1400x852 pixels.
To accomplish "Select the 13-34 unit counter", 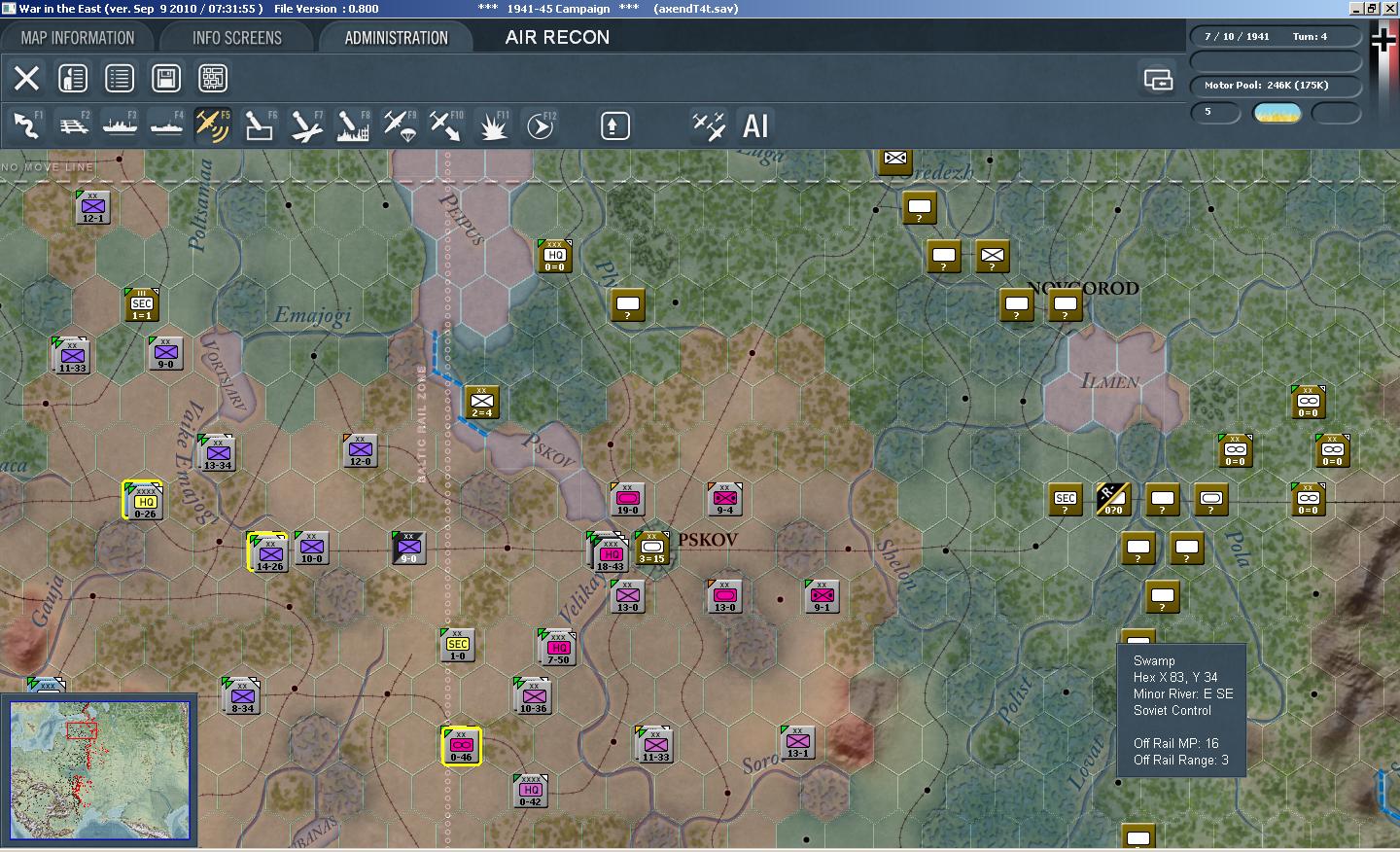I will [x=217, y=452].
